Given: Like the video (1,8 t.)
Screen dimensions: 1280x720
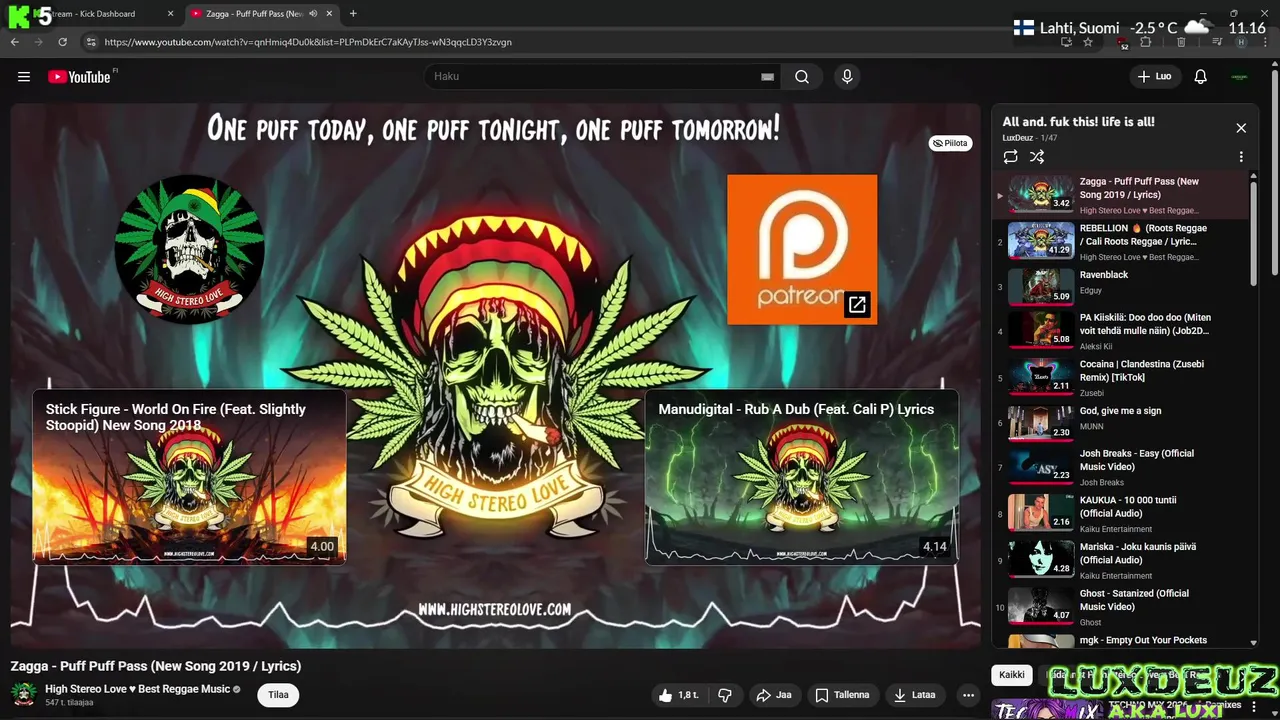Looking at the screenshot, I should tap(679, 695).
